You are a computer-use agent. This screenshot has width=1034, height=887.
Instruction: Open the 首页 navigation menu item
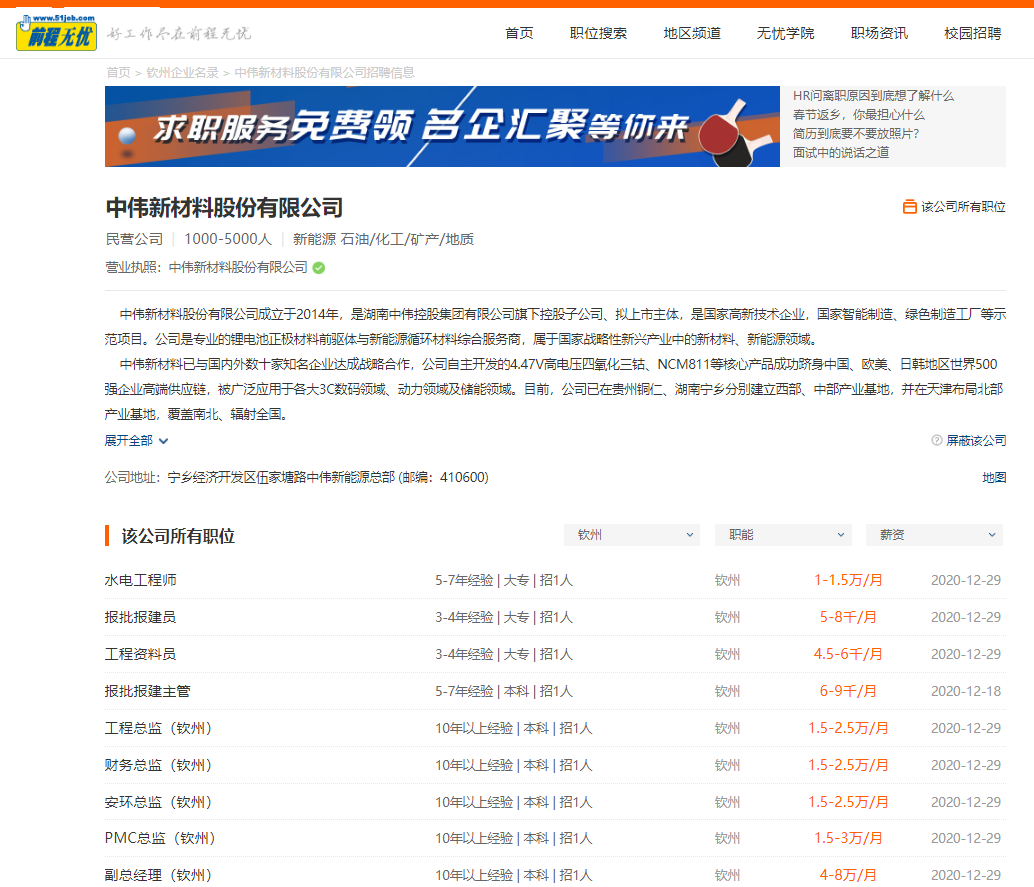(x=519, y=33)
